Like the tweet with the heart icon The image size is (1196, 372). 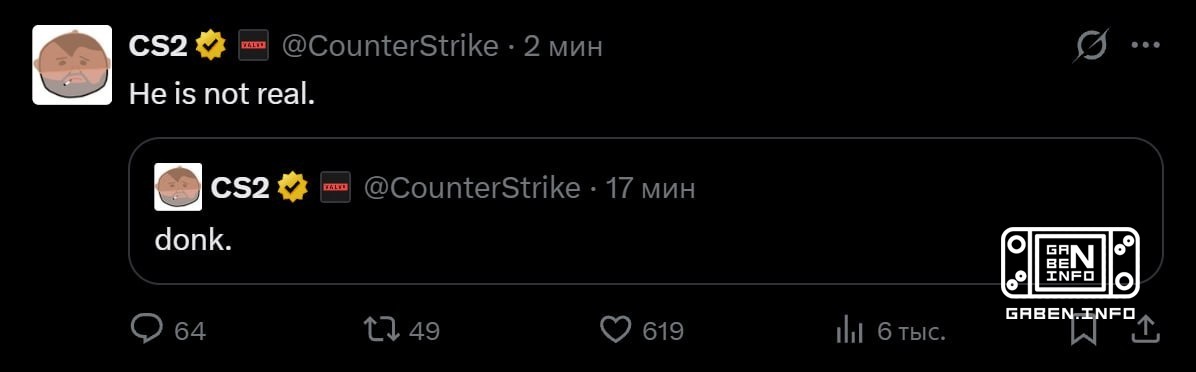(x=616, y=330)
